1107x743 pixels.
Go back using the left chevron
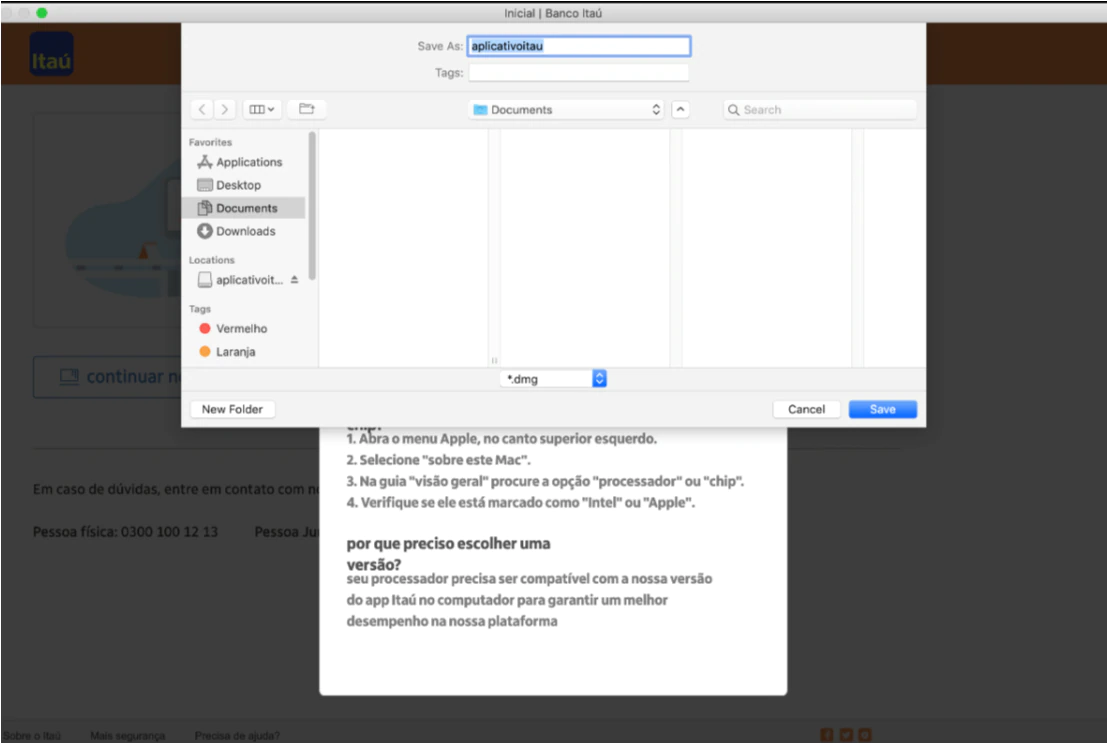pos(203,109)
